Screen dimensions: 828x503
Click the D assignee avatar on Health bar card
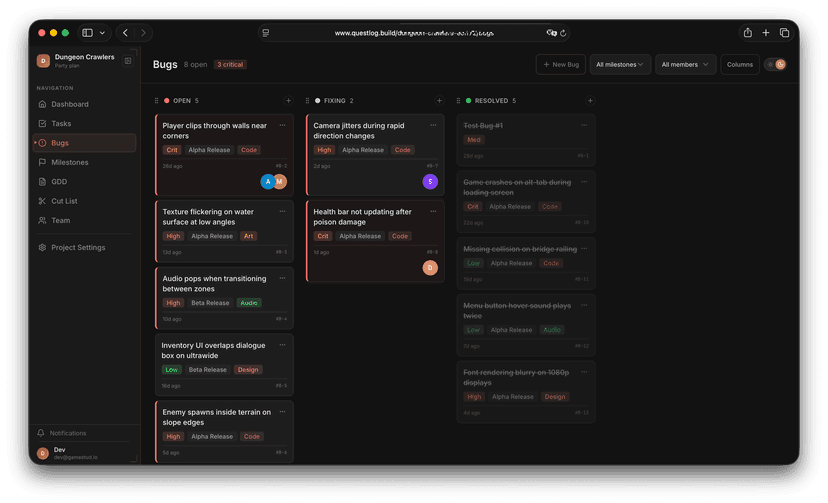(x=430, y=268)
